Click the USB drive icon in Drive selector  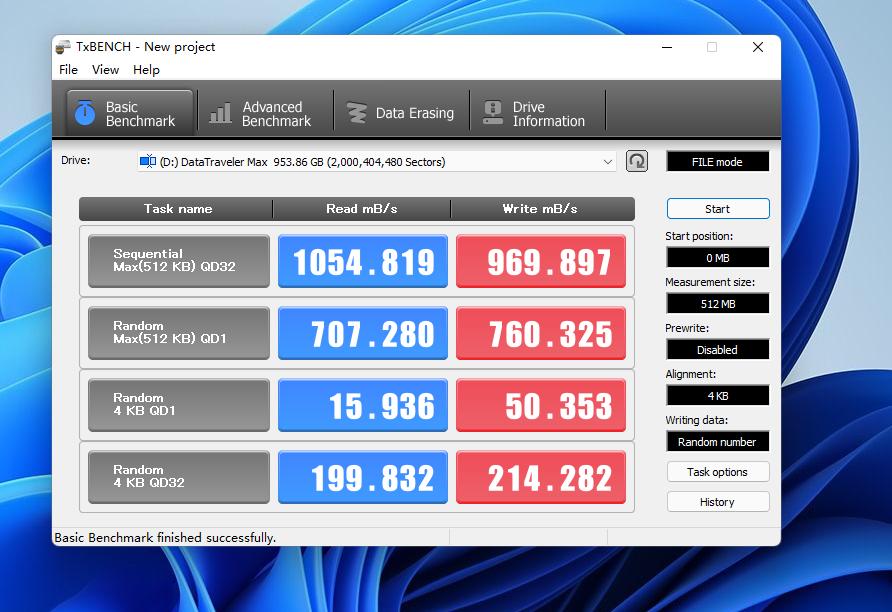click(148, 162)
